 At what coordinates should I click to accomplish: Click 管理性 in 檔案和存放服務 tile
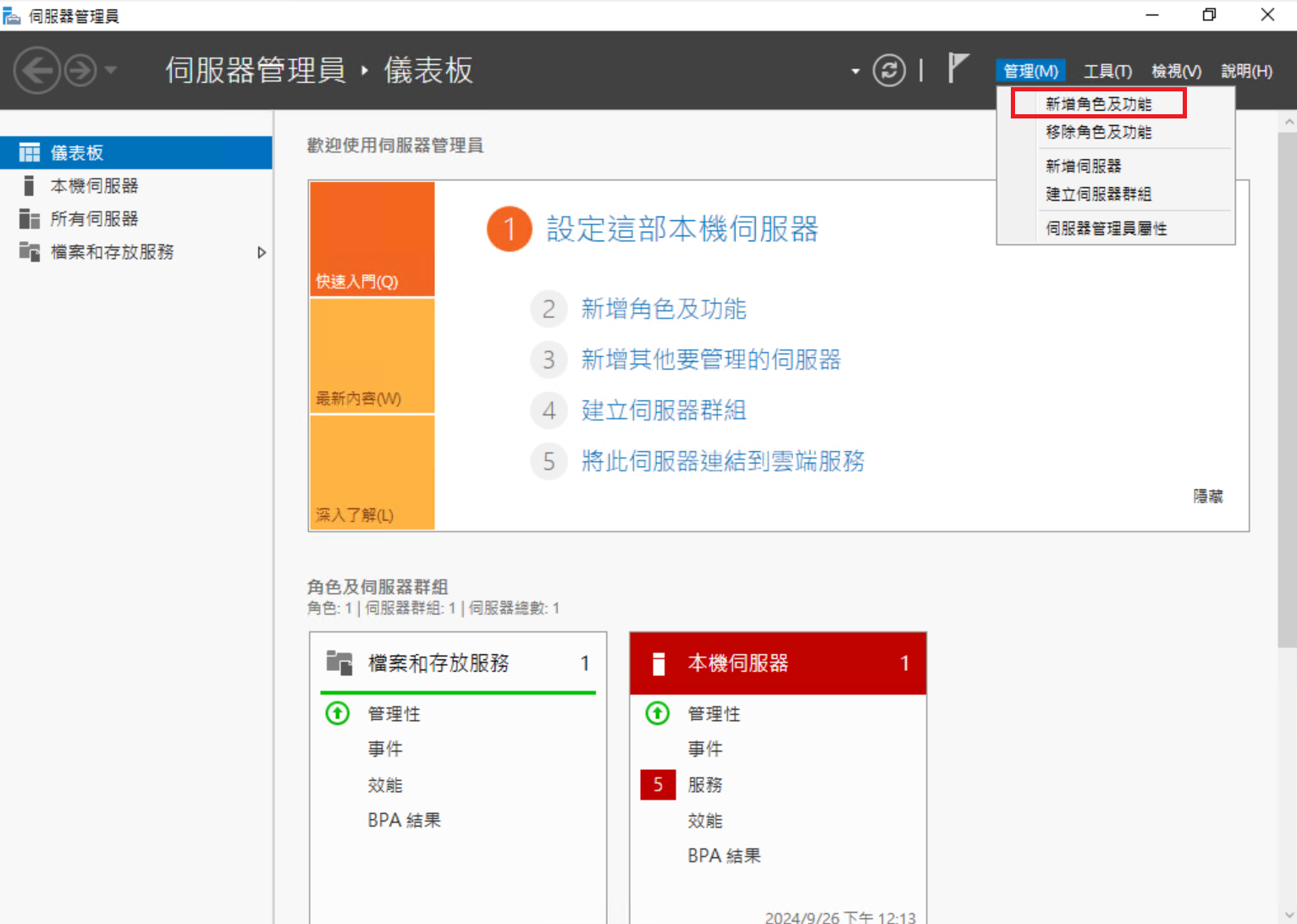(x=394, y=713)
